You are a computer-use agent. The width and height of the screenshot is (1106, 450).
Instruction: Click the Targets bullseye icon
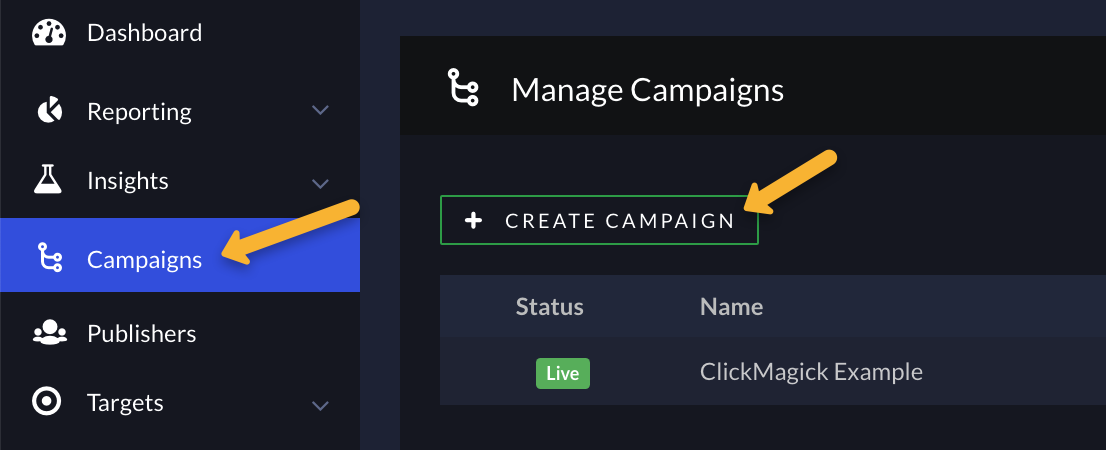(x=47, y=401)
